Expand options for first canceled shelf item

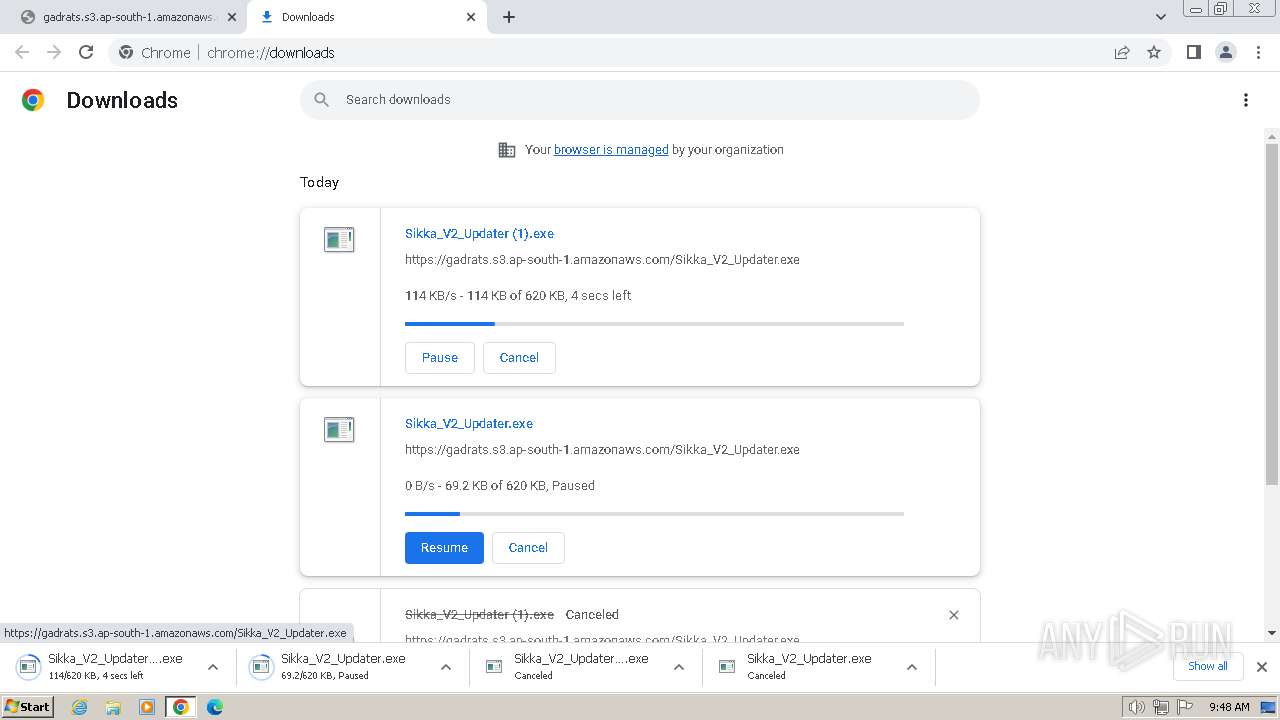pyautogui.click(x=678, y=667)
